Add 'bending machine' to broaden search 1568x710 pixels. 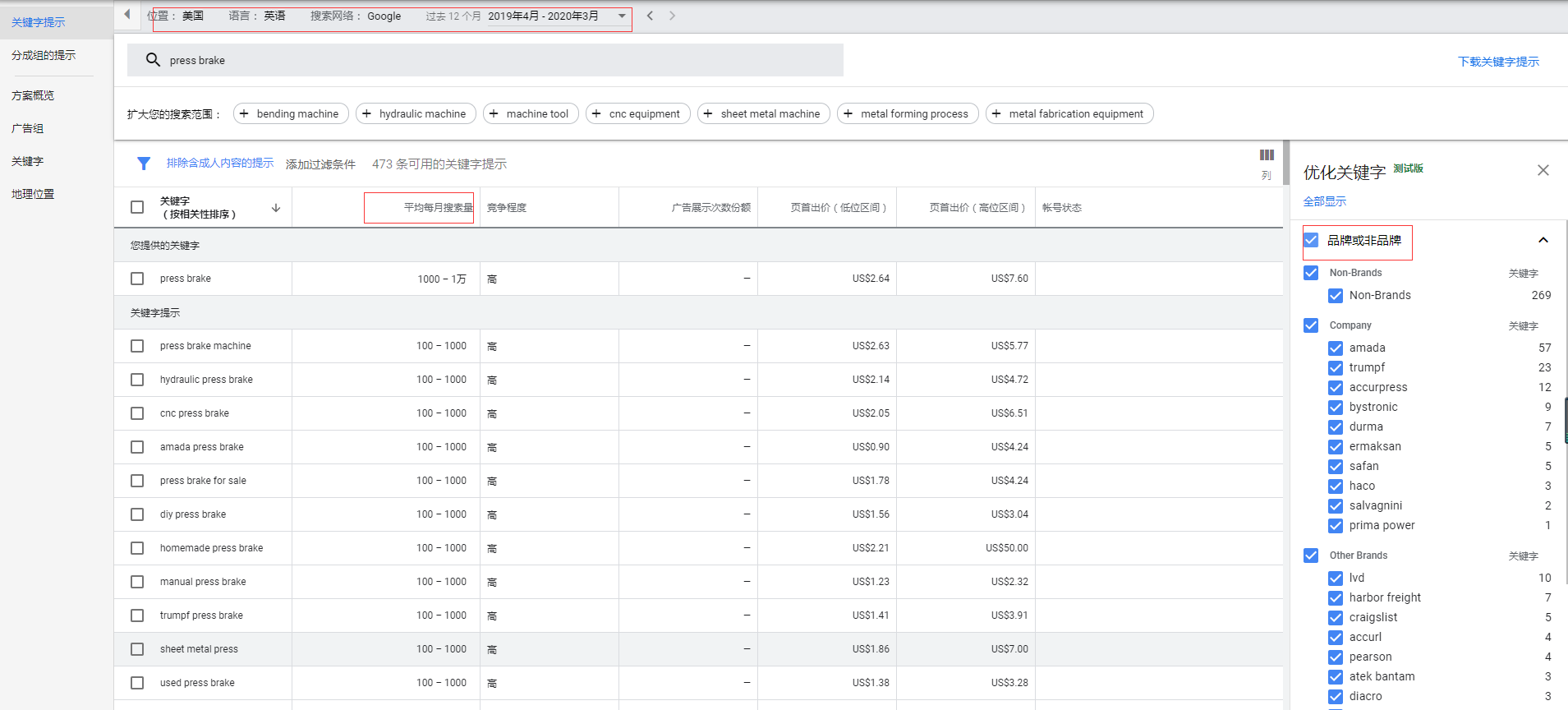[291, 114]
